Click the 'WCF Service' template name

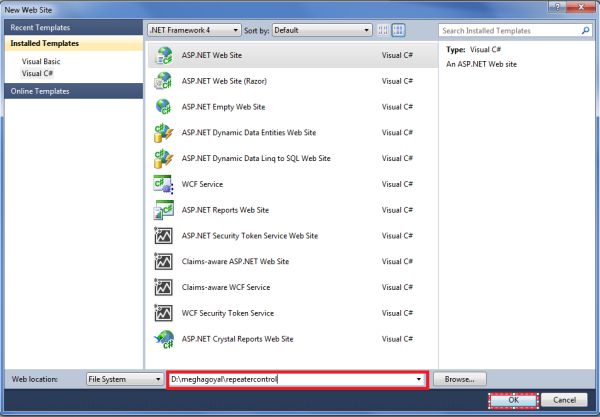click(202, 184)
